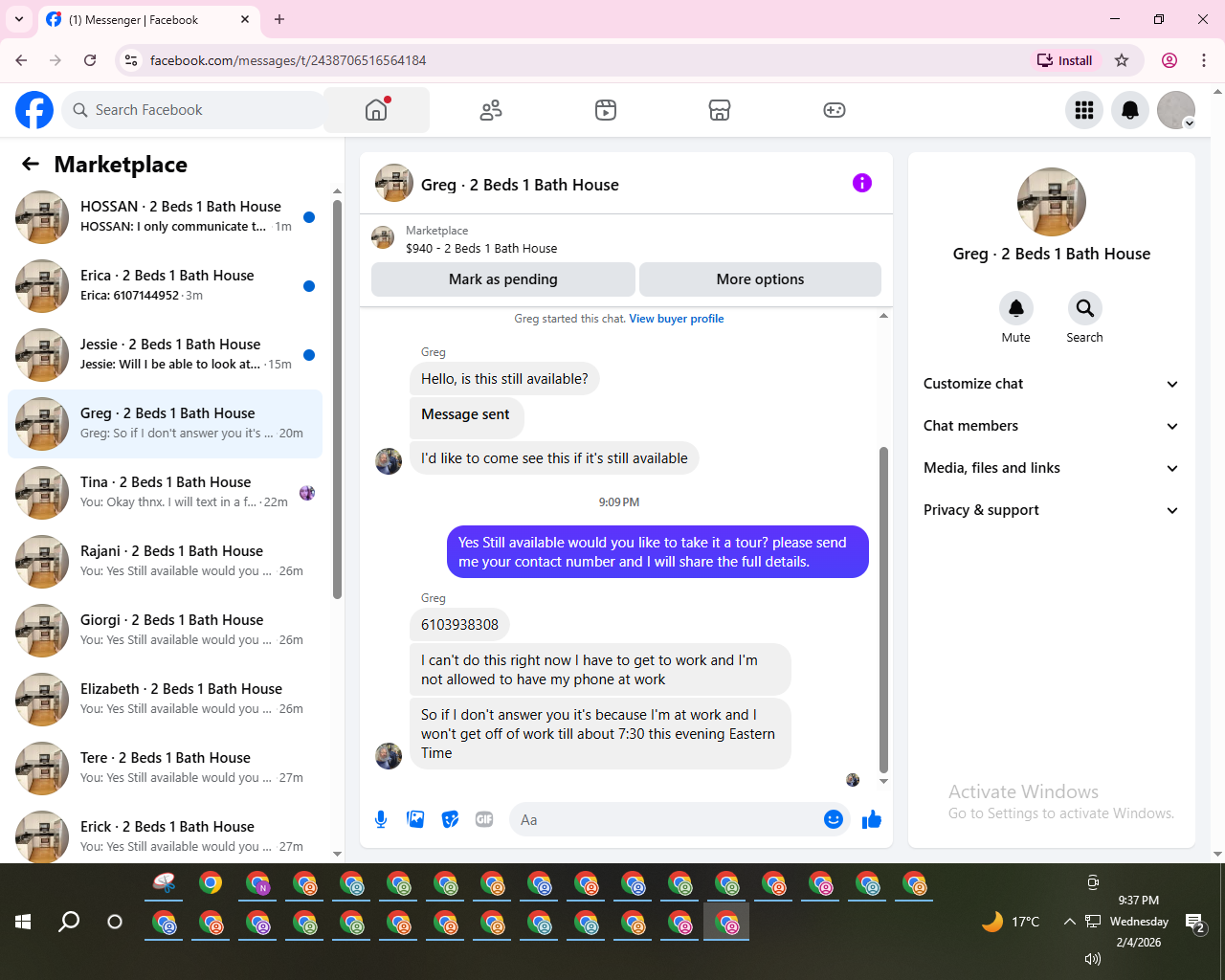Expand Chat members section
This screenshot has width=1225, height=980.
click(1051, 426)
